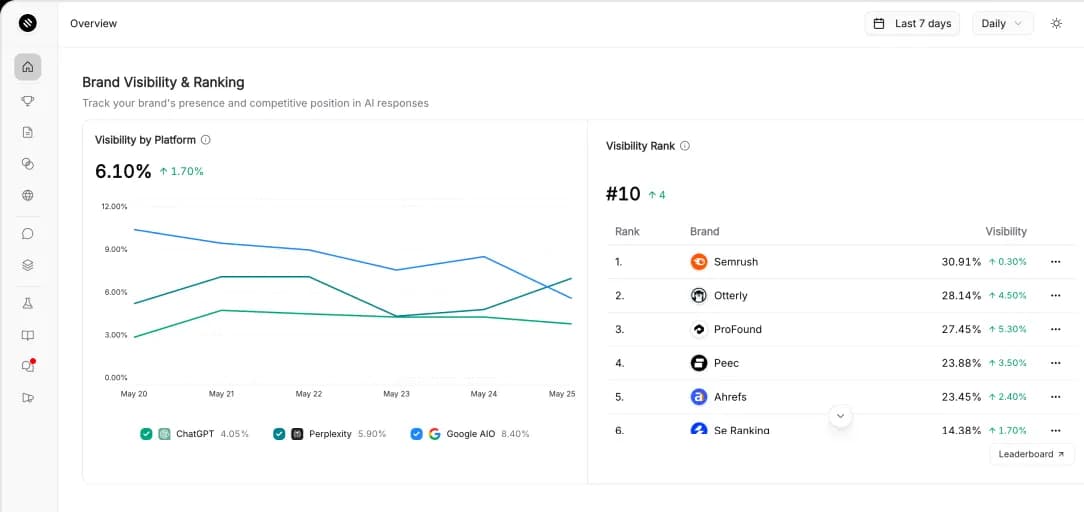
Task: Click the app logo in the sidebar
Action: coord(28,23)
